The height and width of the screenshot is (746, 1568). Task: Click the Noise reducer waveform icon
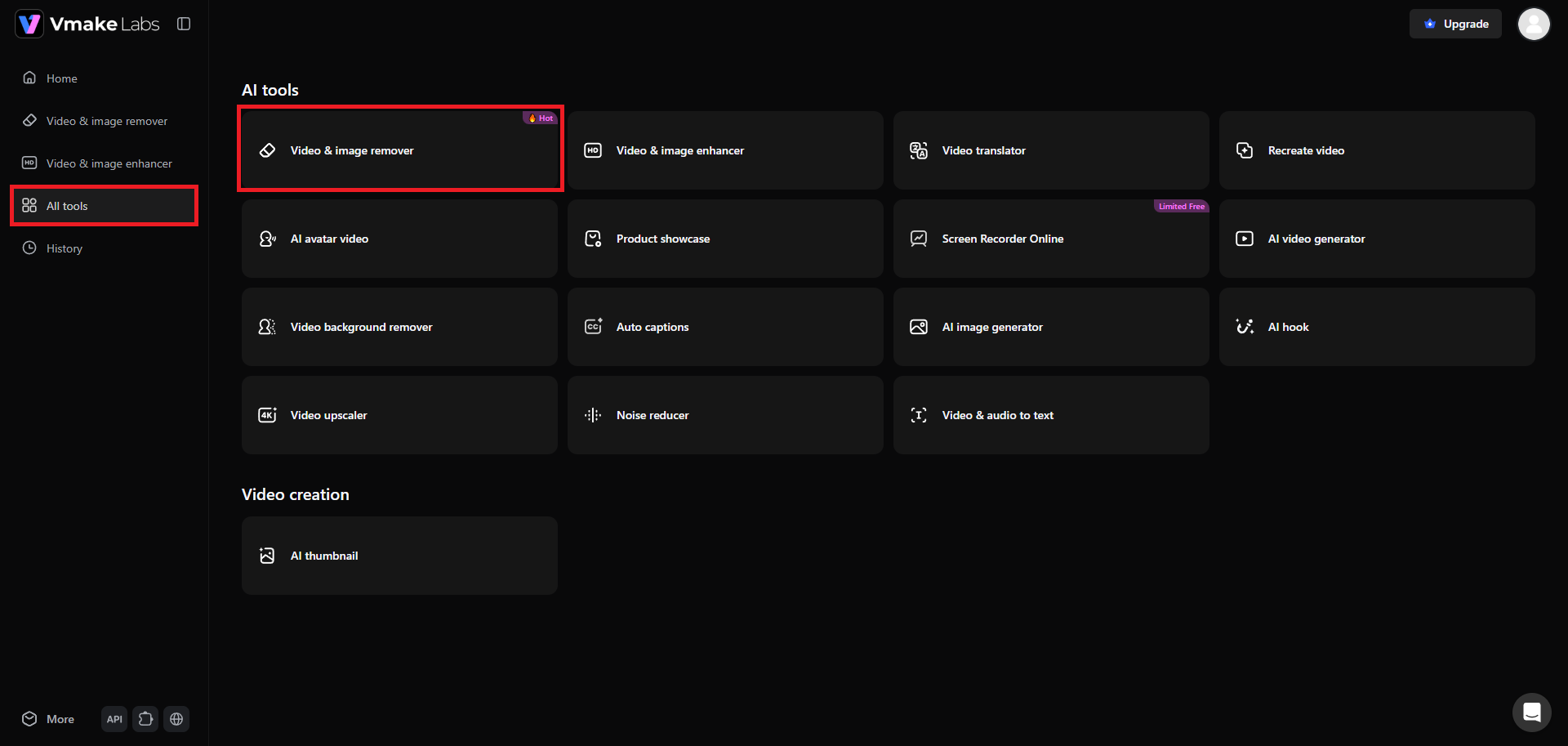click(593, 415)
